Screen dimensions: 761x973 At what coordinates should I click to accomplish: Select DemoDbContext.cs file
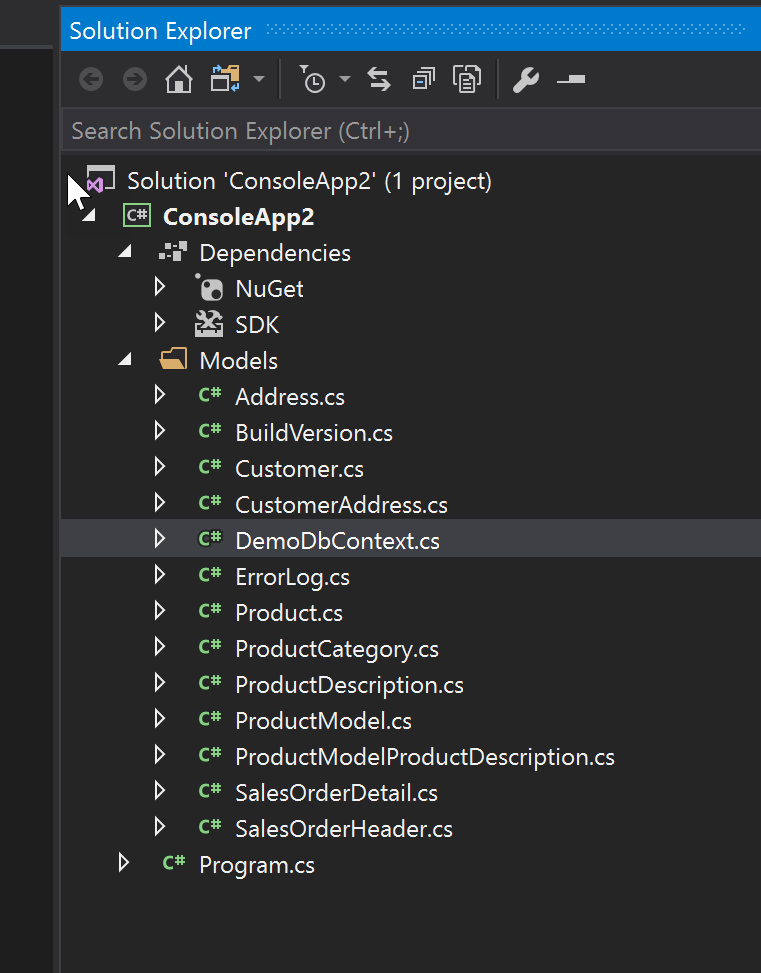tap(338, 541)
